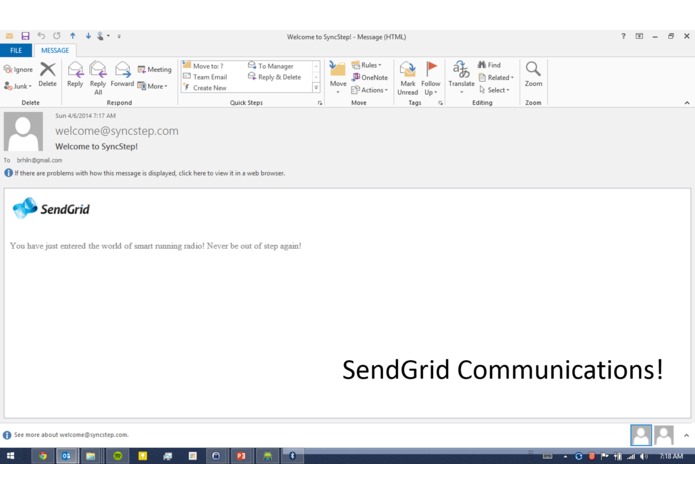Click the Zoom magnifier
Viewport: 695px width, 494px height.
(533, 74)
